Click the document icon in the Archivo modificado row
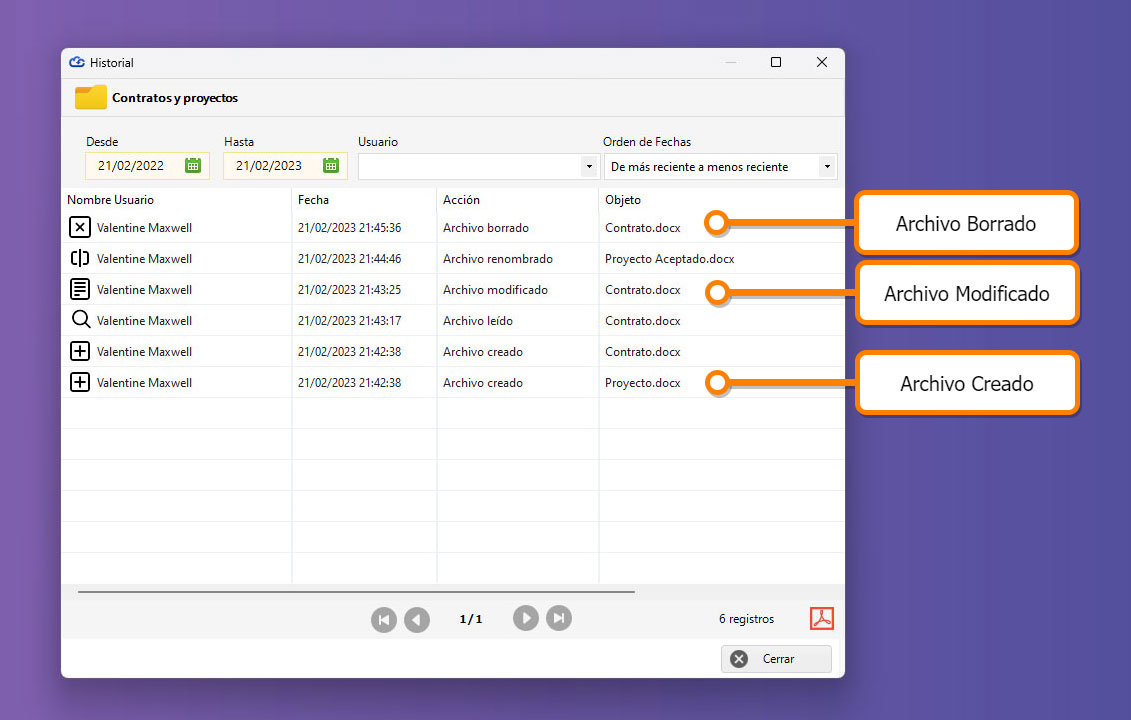Image resolution: width=1131 pixels, height=720 pixels. pos(80,289)
